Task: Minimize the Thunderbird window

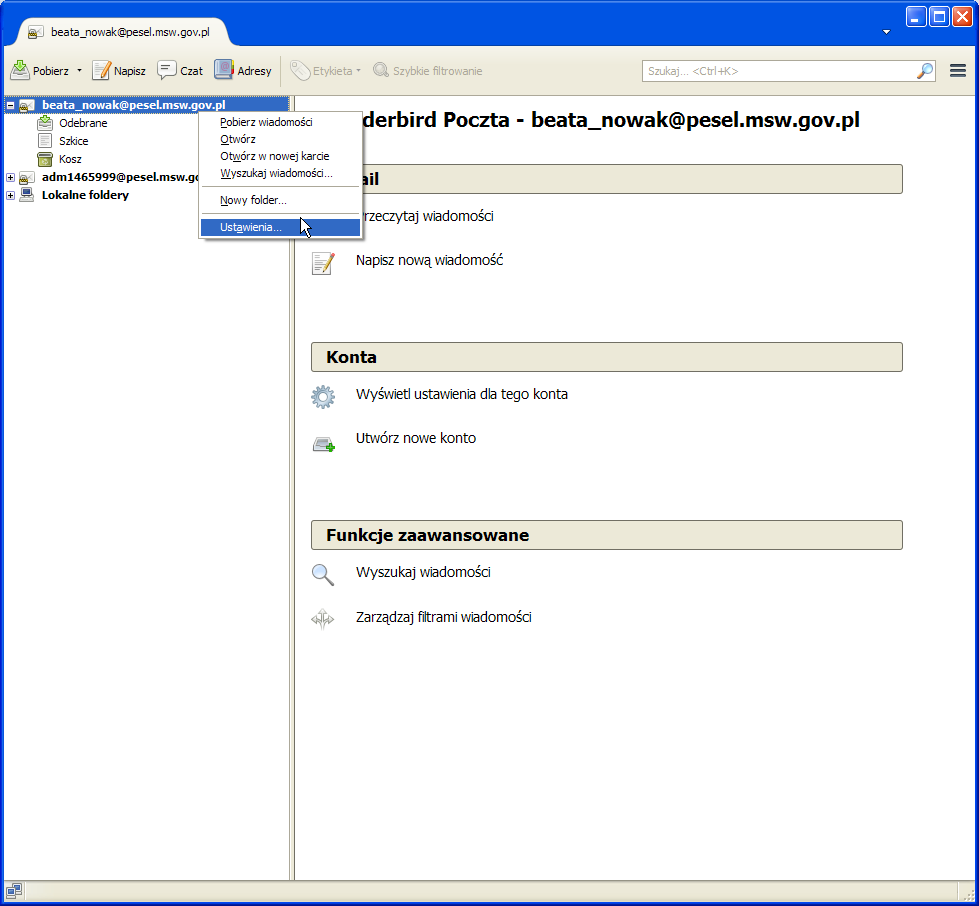Action: (916, 17)
